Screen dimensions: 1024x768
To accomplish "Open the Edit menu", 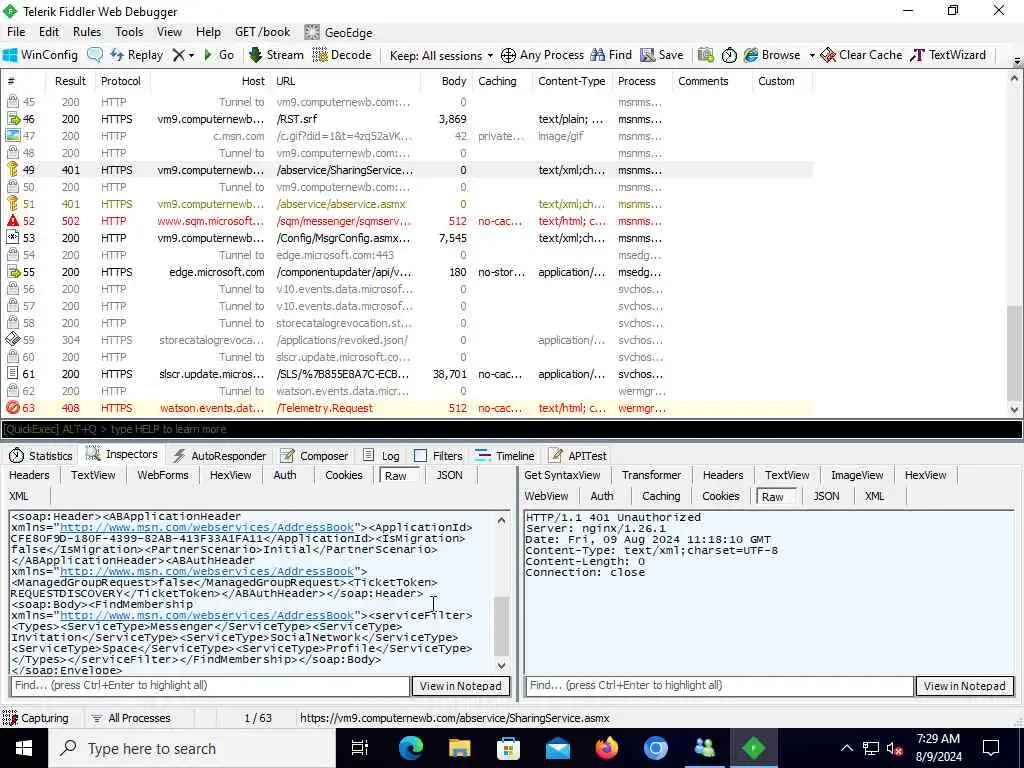I will point(49,32).
